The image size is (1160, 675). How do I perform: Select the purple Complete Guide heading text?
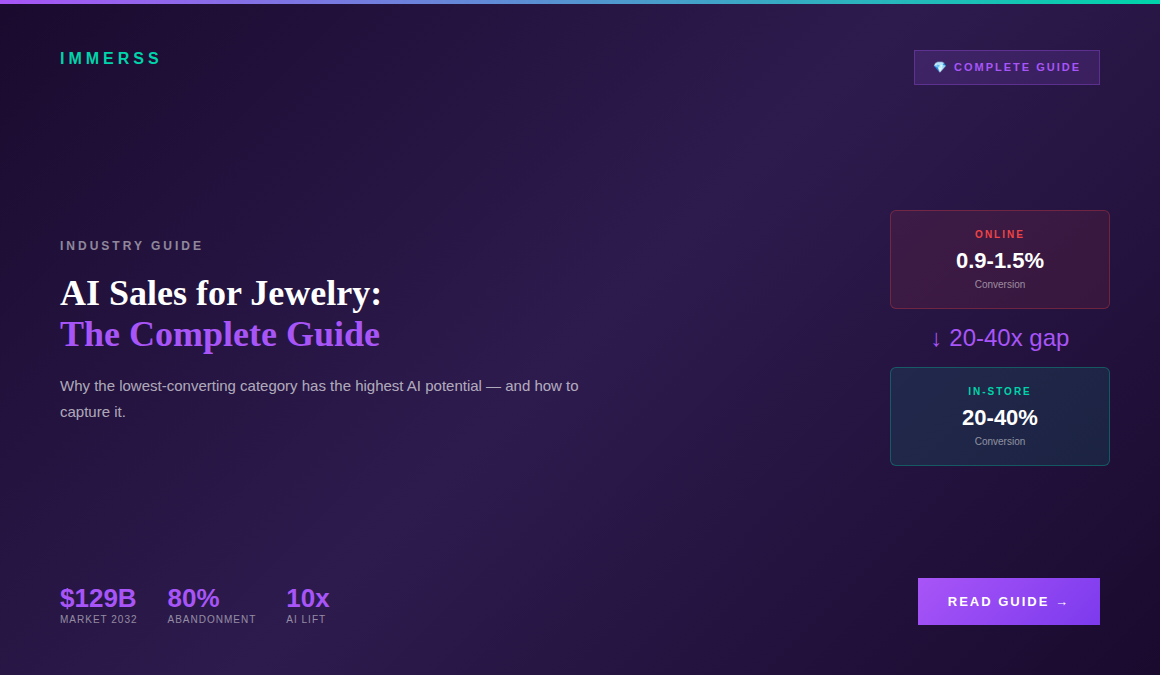pos(220,335)
